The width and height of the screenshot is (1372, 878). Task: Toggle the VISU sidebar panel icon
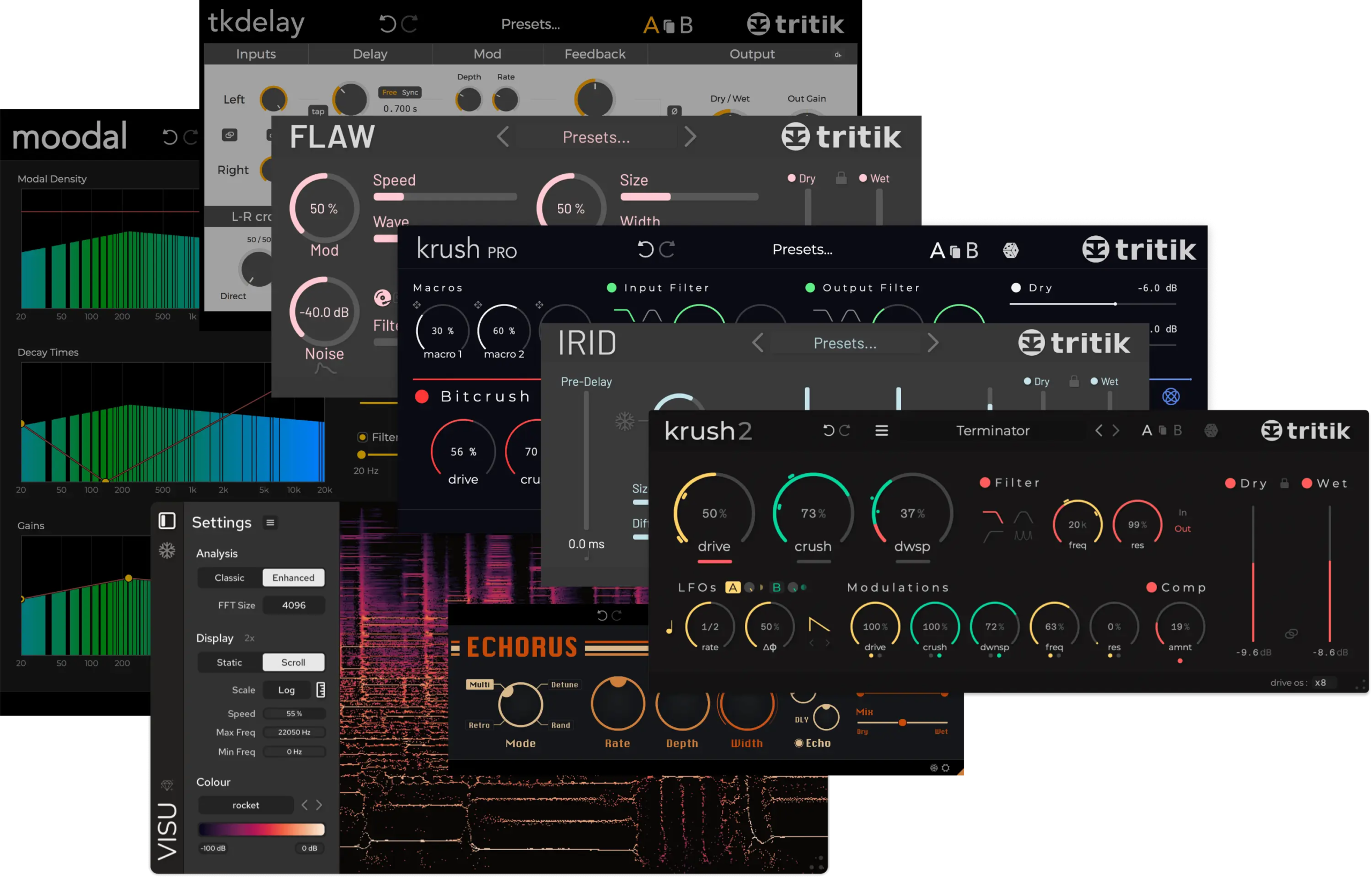coord(167,520)
